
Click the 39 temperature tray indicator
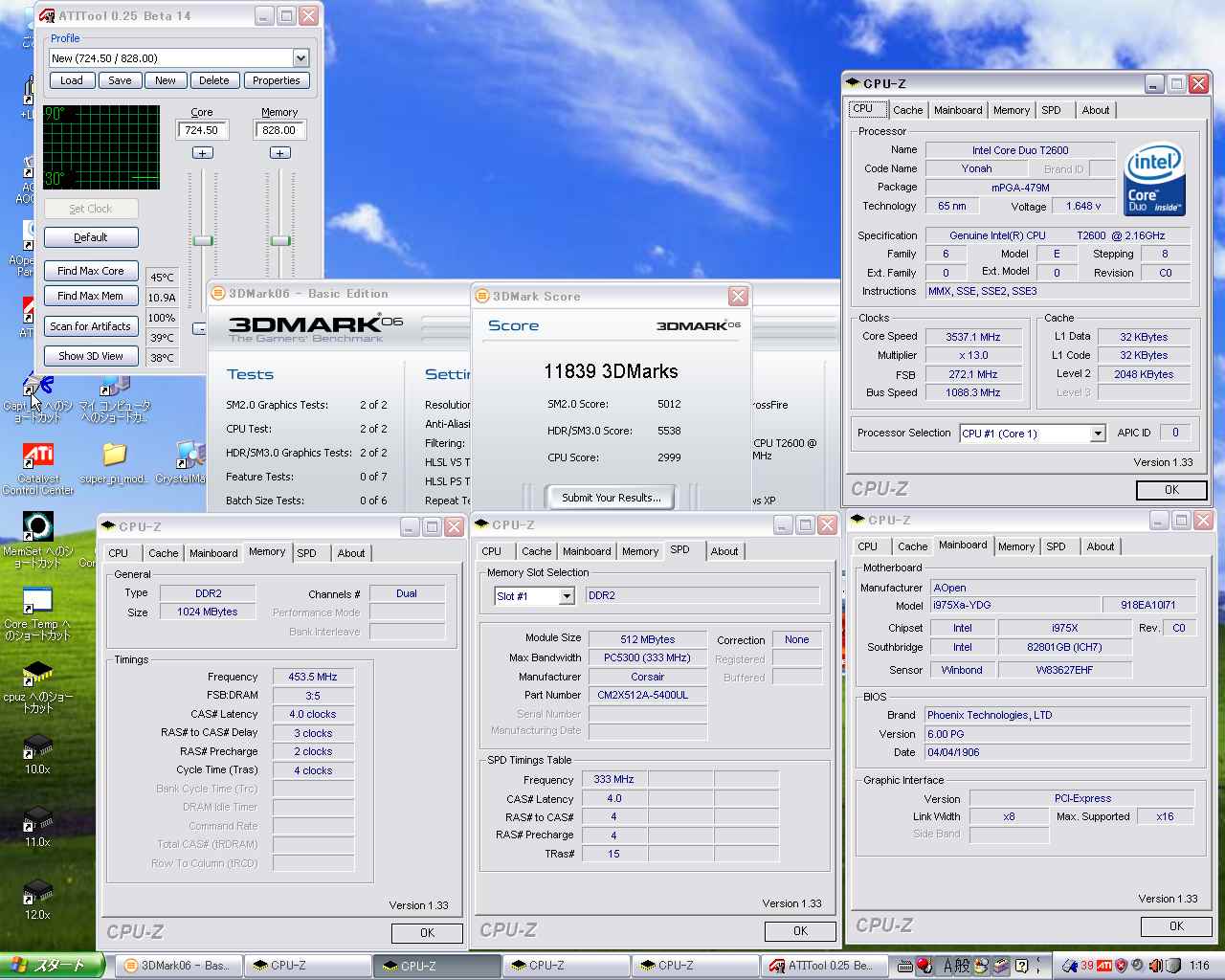tap(1087, 966)
